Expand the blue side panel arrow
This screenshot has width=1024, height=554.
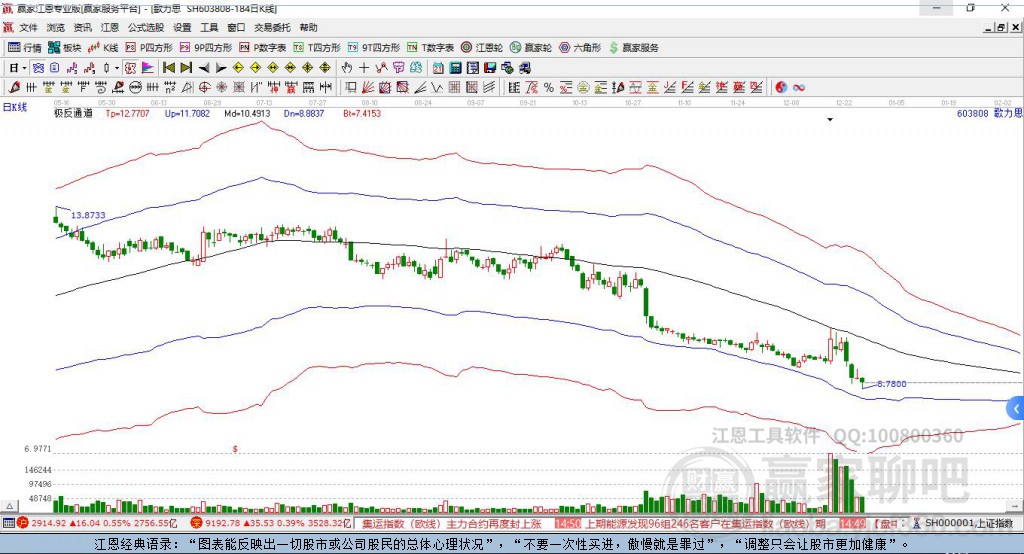(1016, 409)
